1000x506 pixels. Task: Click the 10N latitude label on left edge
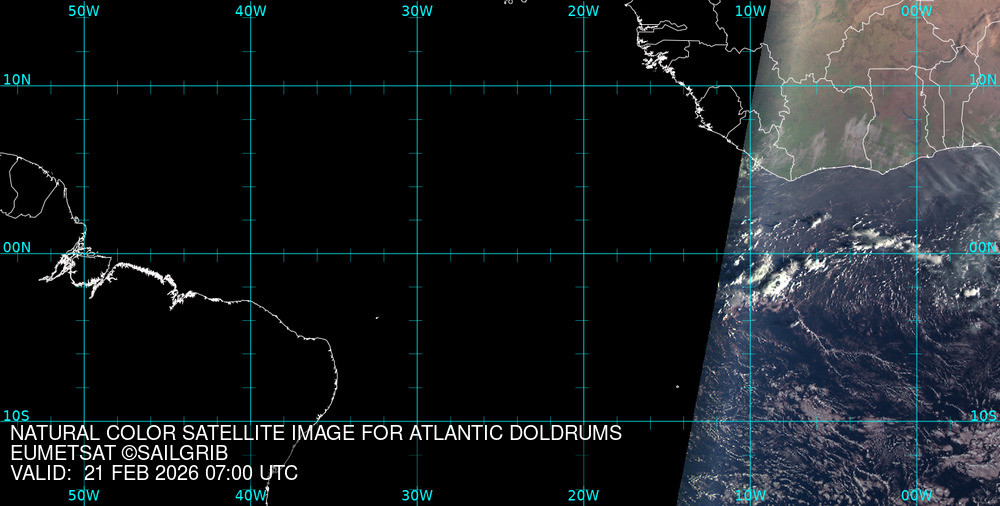point(17,79)
